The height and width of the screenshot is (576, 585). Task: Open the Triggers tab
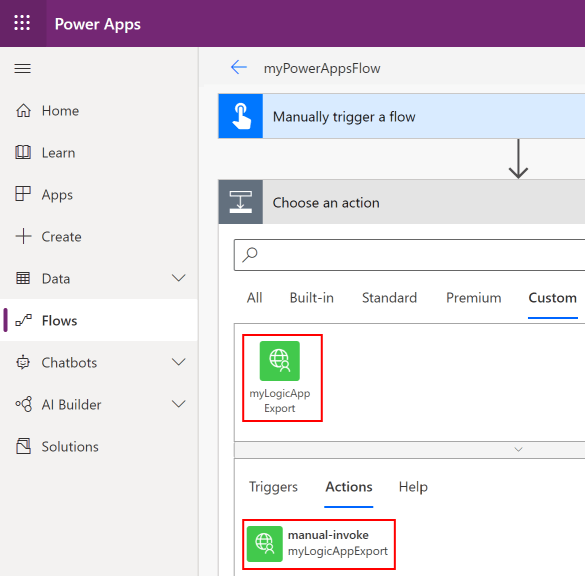(x=273, y=487)
